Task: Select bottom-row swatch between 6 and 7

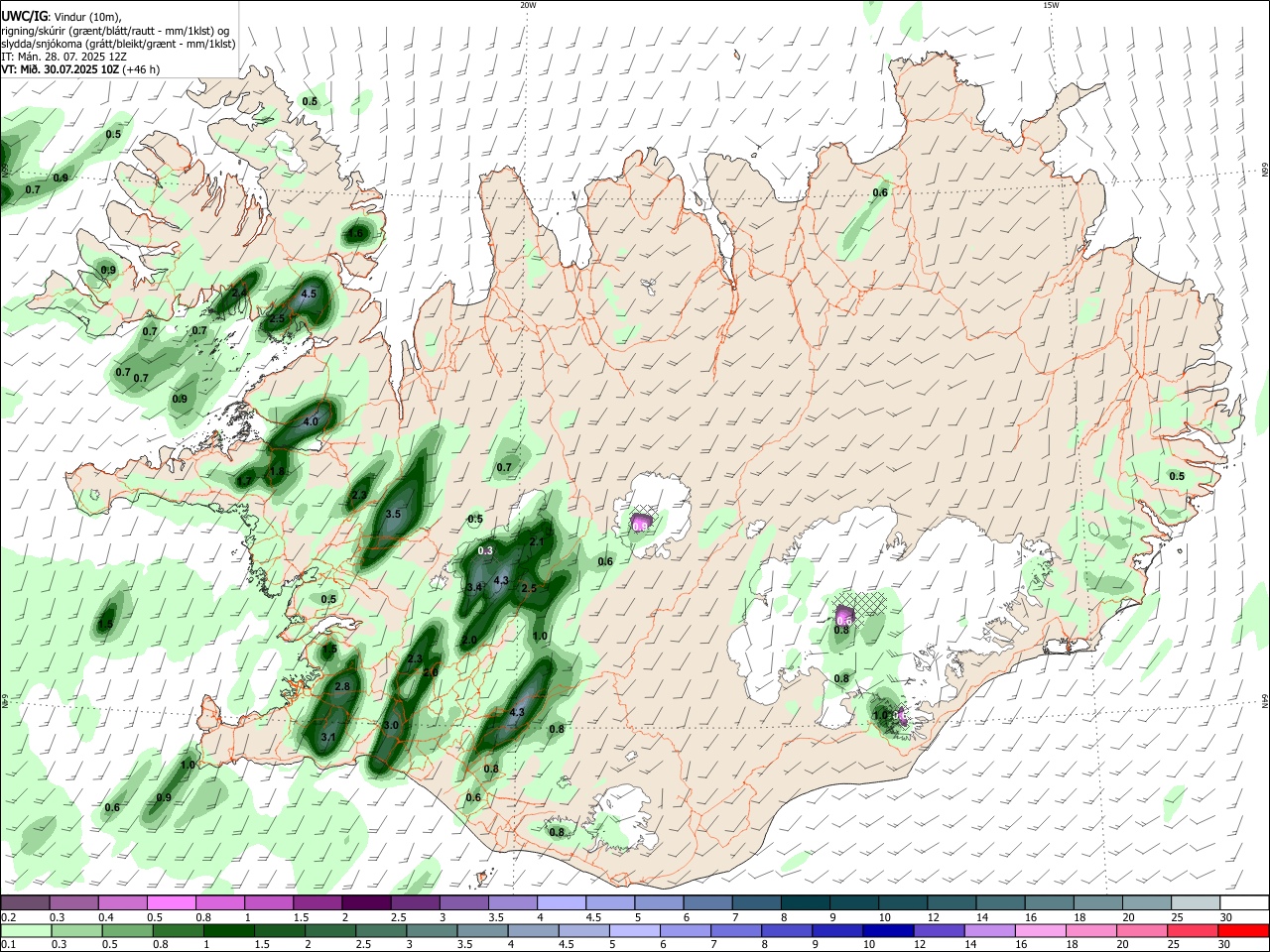Action: click(685, 930)
